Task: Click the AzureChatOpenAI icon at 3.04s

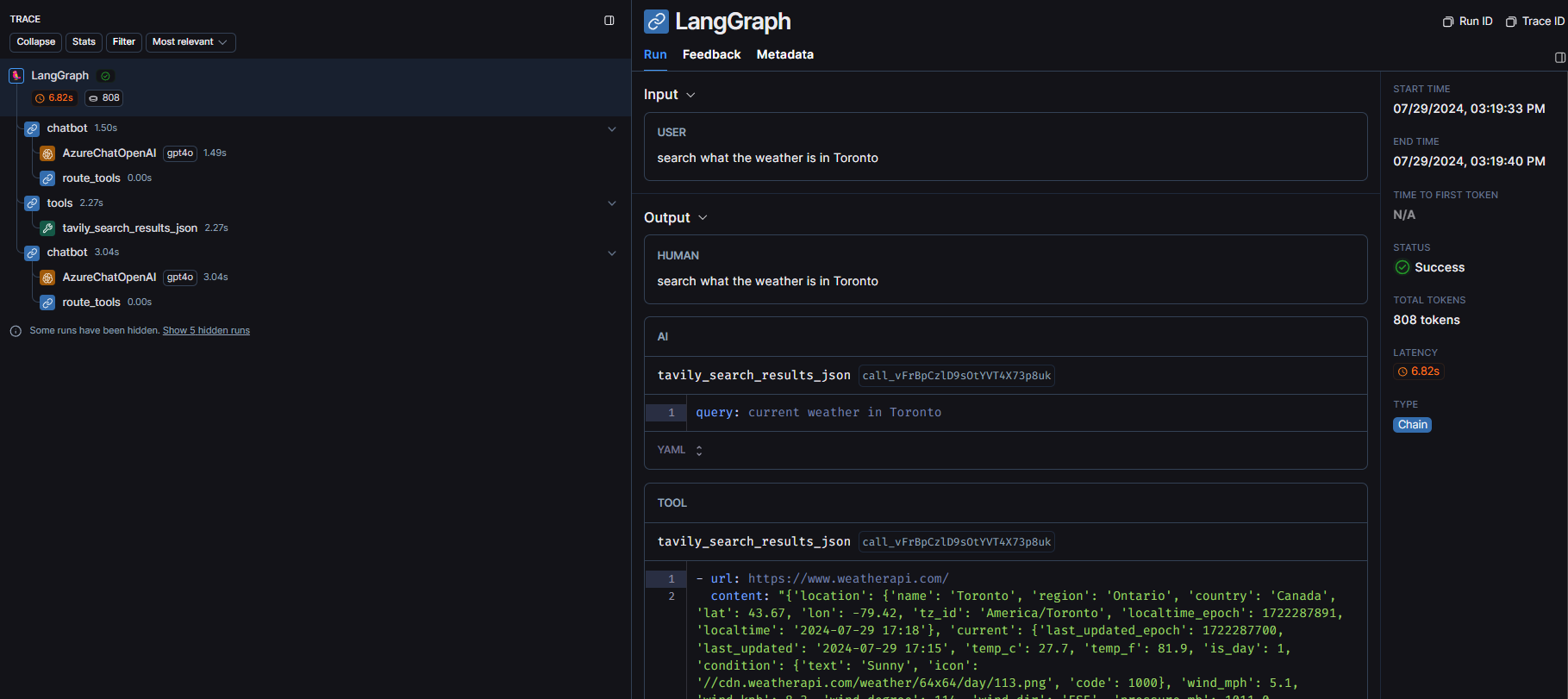Action: 47,278
